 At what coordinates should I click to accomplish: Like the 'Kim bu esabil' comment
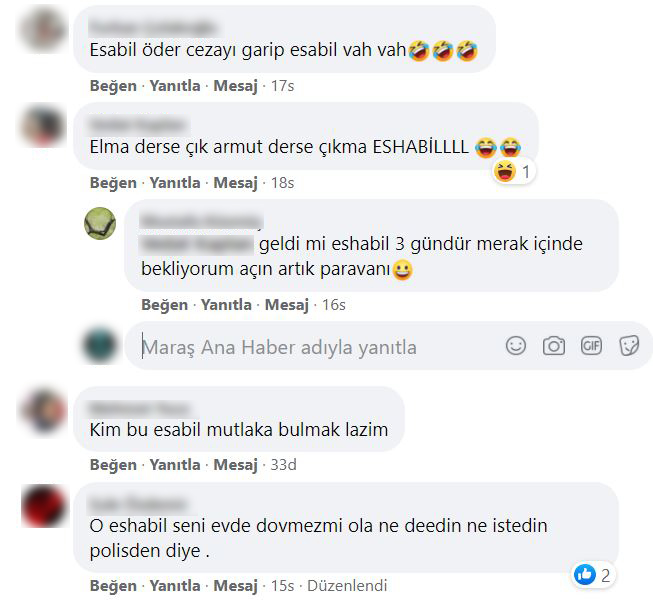113,465
